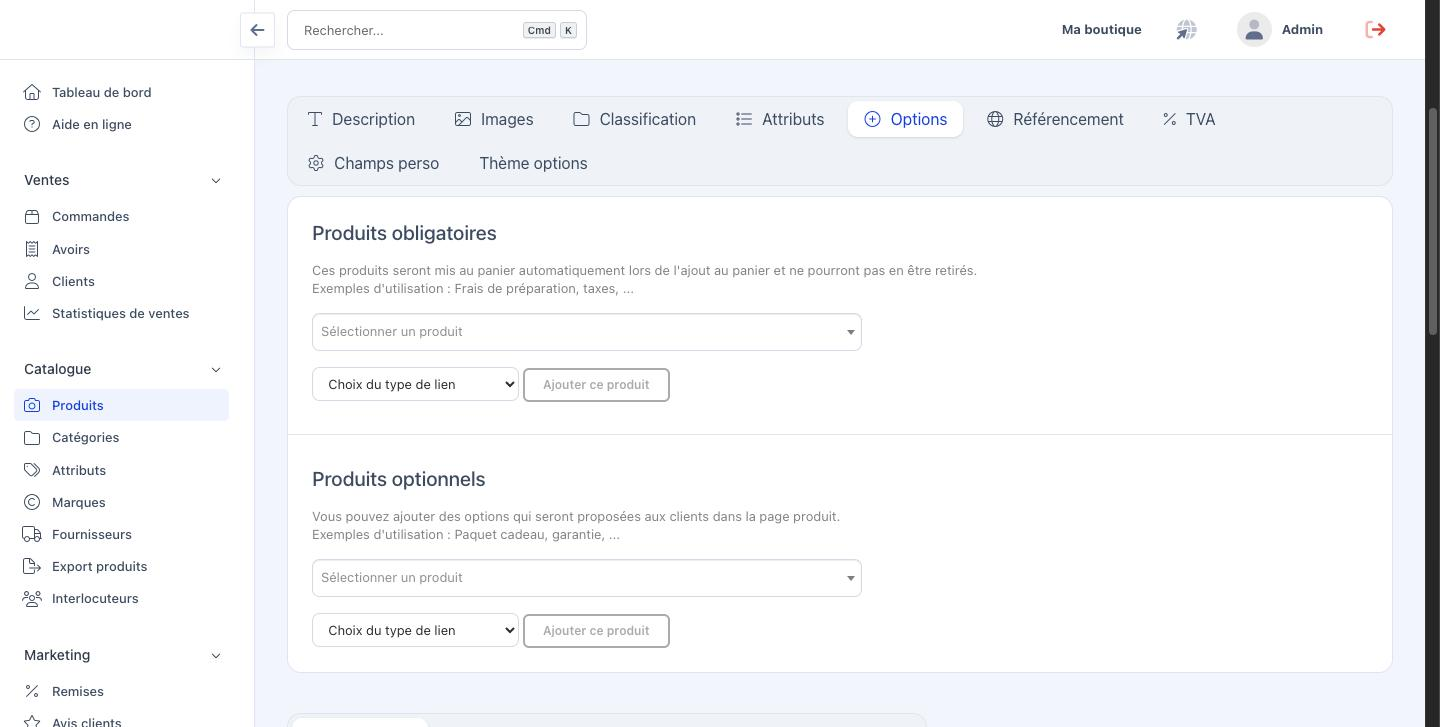Click the gear icon on Champs perso tab
The height and width of the screenshot is (727, 1440).
[316, 163]
